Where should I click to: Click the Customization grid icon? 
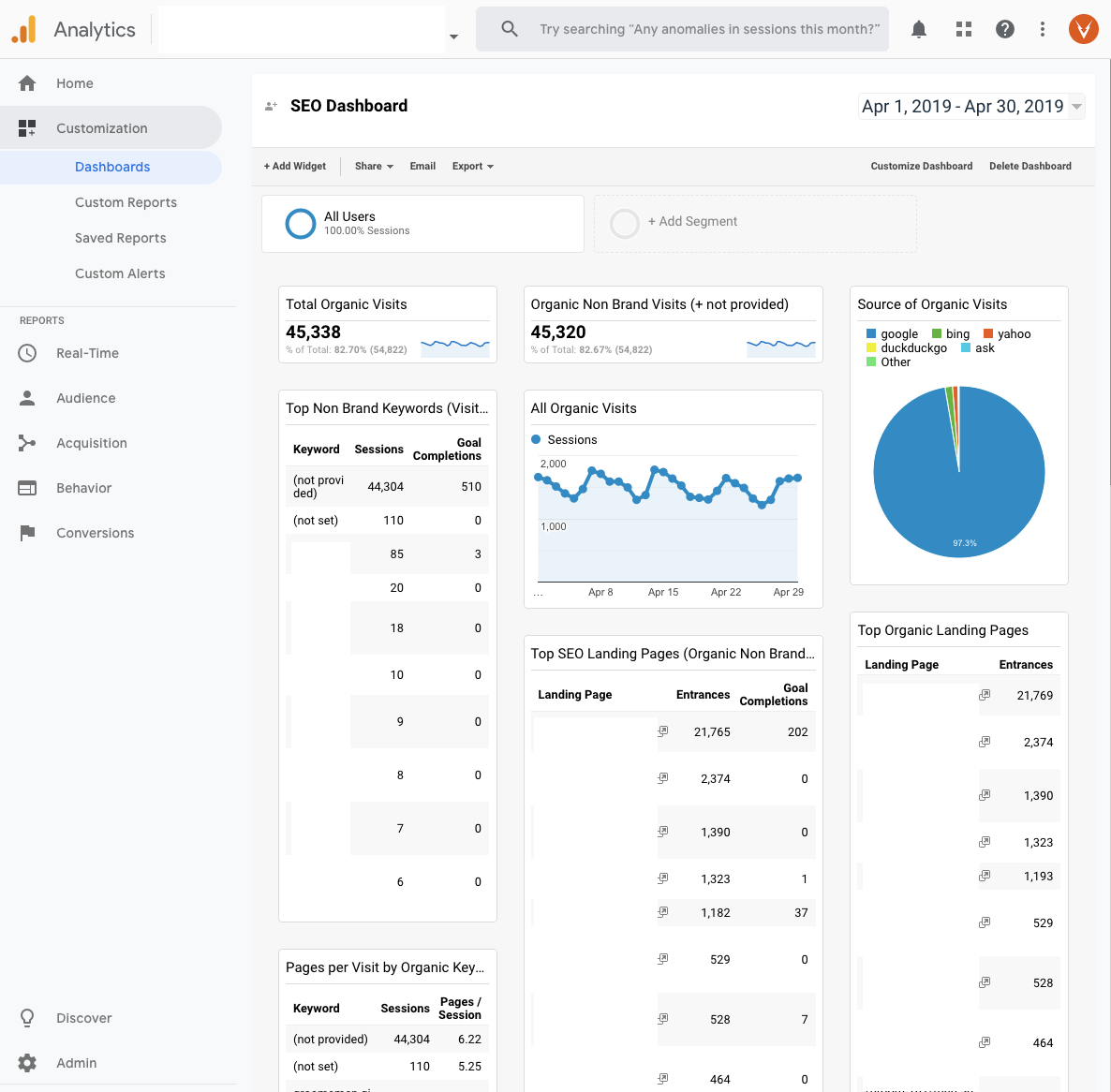[27, 128]
